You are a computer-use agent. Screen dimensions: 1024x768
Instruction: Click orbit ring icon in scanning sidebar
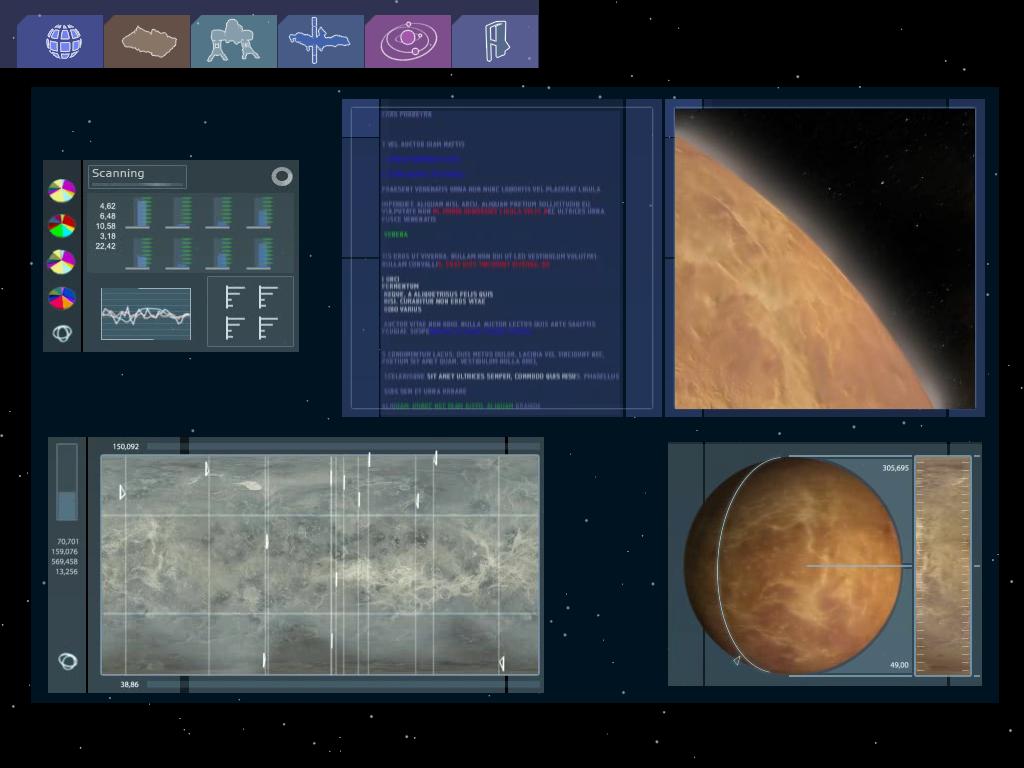click(x=62, y=333)
